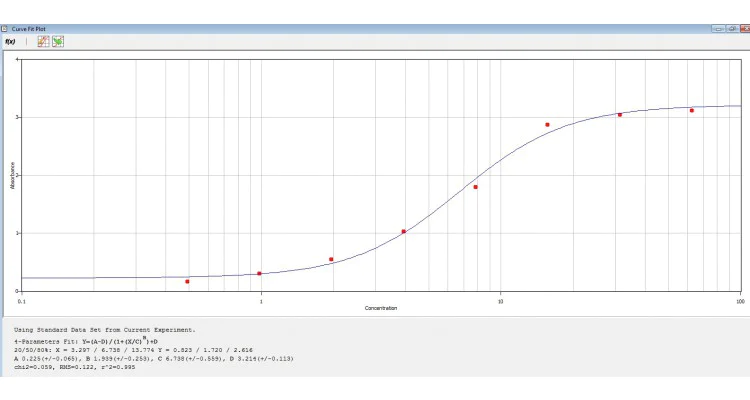
Task: Select the red data point at concentration 2
Action: [331, 259]
